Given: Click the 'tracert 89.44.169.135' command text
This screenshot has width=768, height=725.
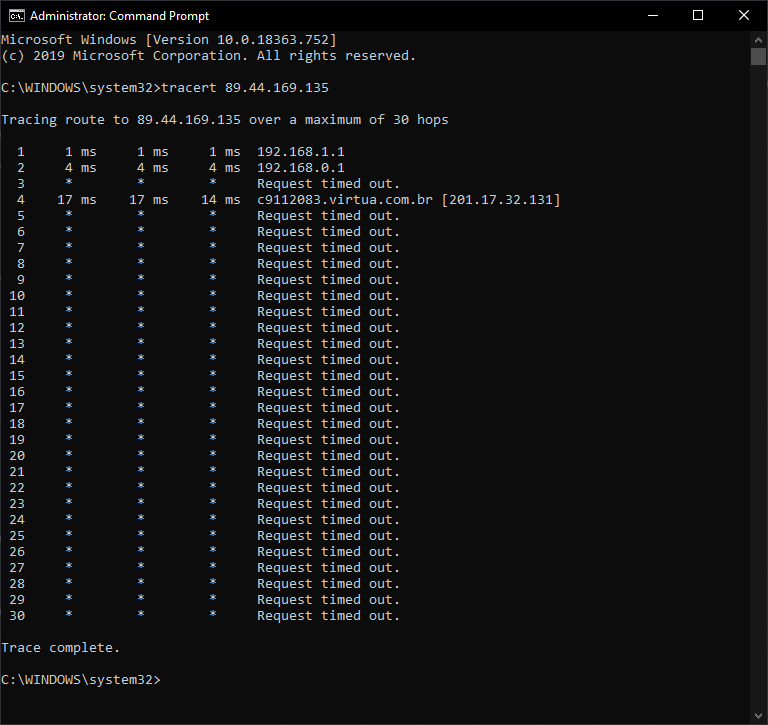Looking at the screenshot, I should [245, 88].
